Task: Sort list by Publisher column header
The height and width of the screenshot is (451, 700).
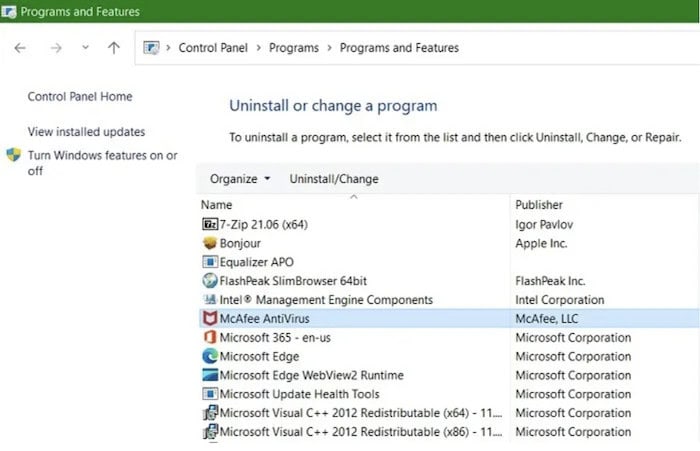Action: pos(539,205)
